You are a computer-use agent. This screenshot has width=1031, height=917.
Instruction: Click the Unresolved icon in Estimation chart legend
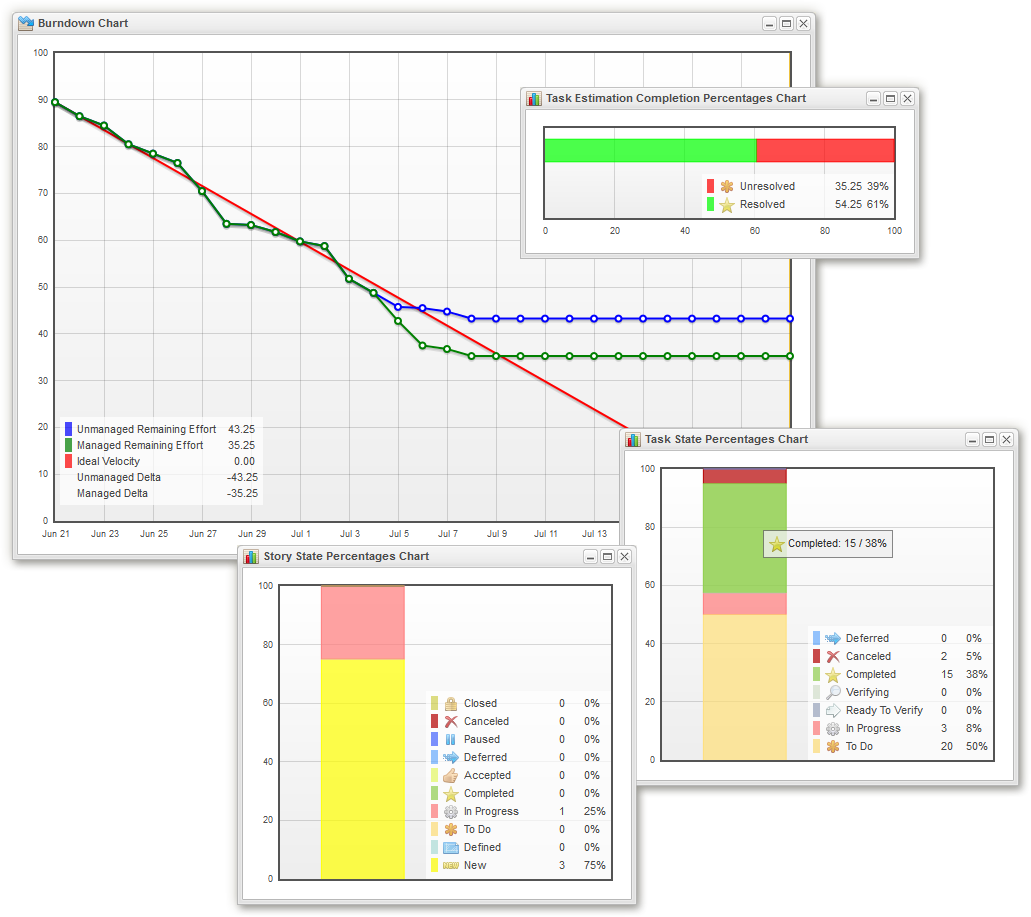pos(727,186)
